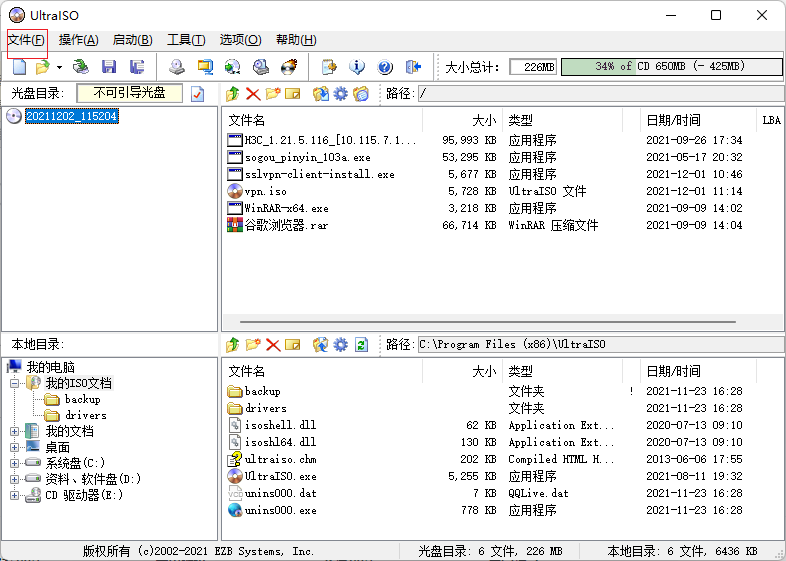The image size is (786, 561).
Task: Expand the 我的文档 tree node
Action: [x=15, y=431]
